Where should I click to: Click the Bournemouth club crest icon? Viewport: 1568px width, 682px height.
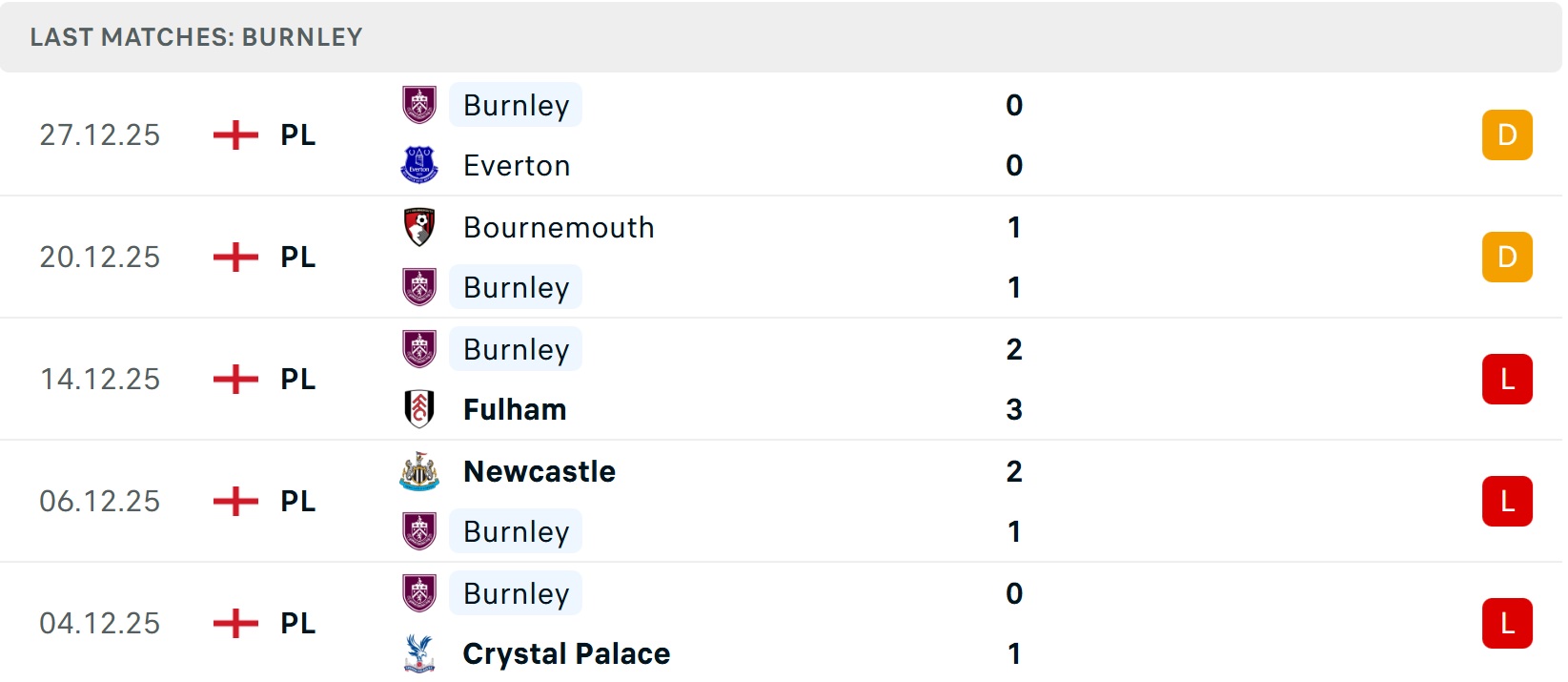click(x=419, y=227)
